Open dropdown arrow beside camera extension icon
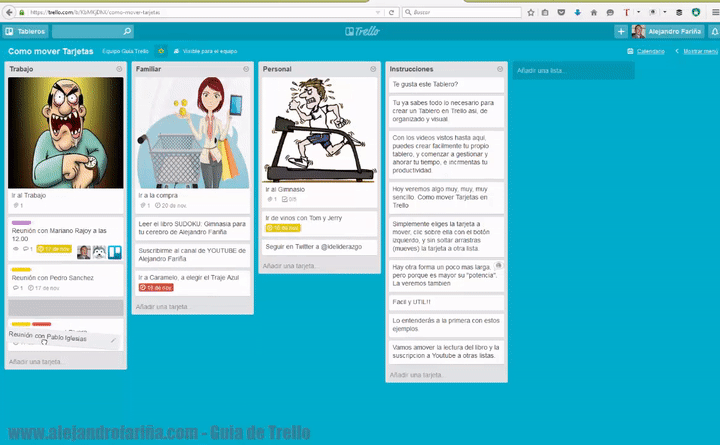720x445 pixels. [x=664, y=12]
